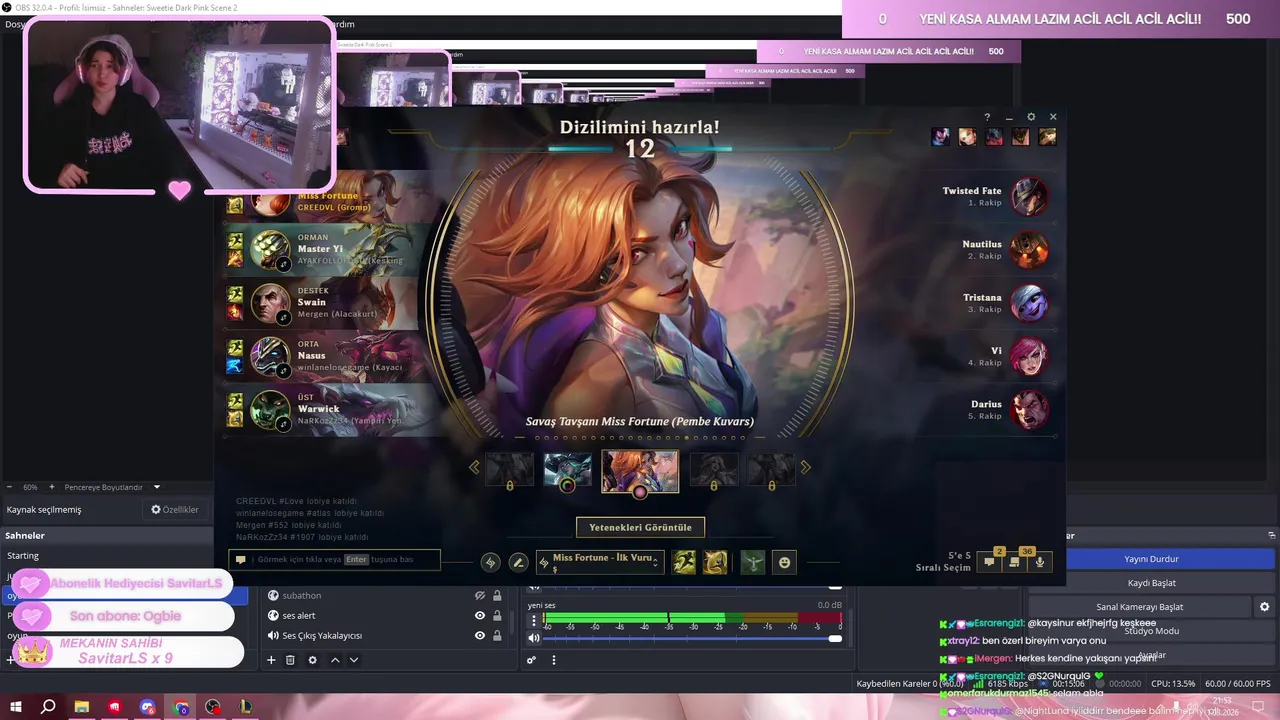Switch to OBS Studio taskbar icon
The width and height of the screenshot is (1280, 720).
pos(213,707)
